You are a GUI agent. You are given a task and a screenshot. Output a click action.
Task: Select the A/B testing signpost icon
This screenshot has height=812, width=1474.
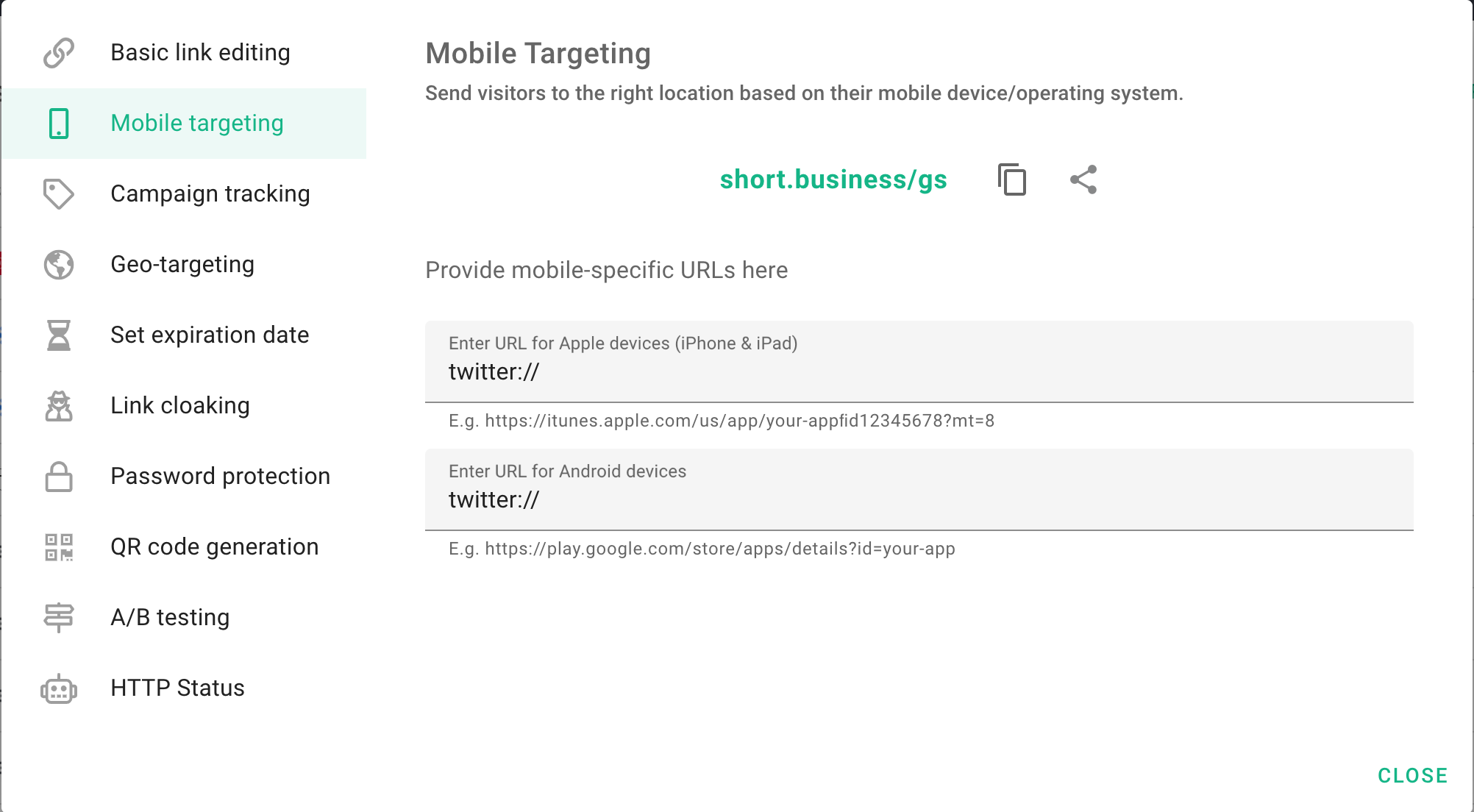(x=59, y=617)
